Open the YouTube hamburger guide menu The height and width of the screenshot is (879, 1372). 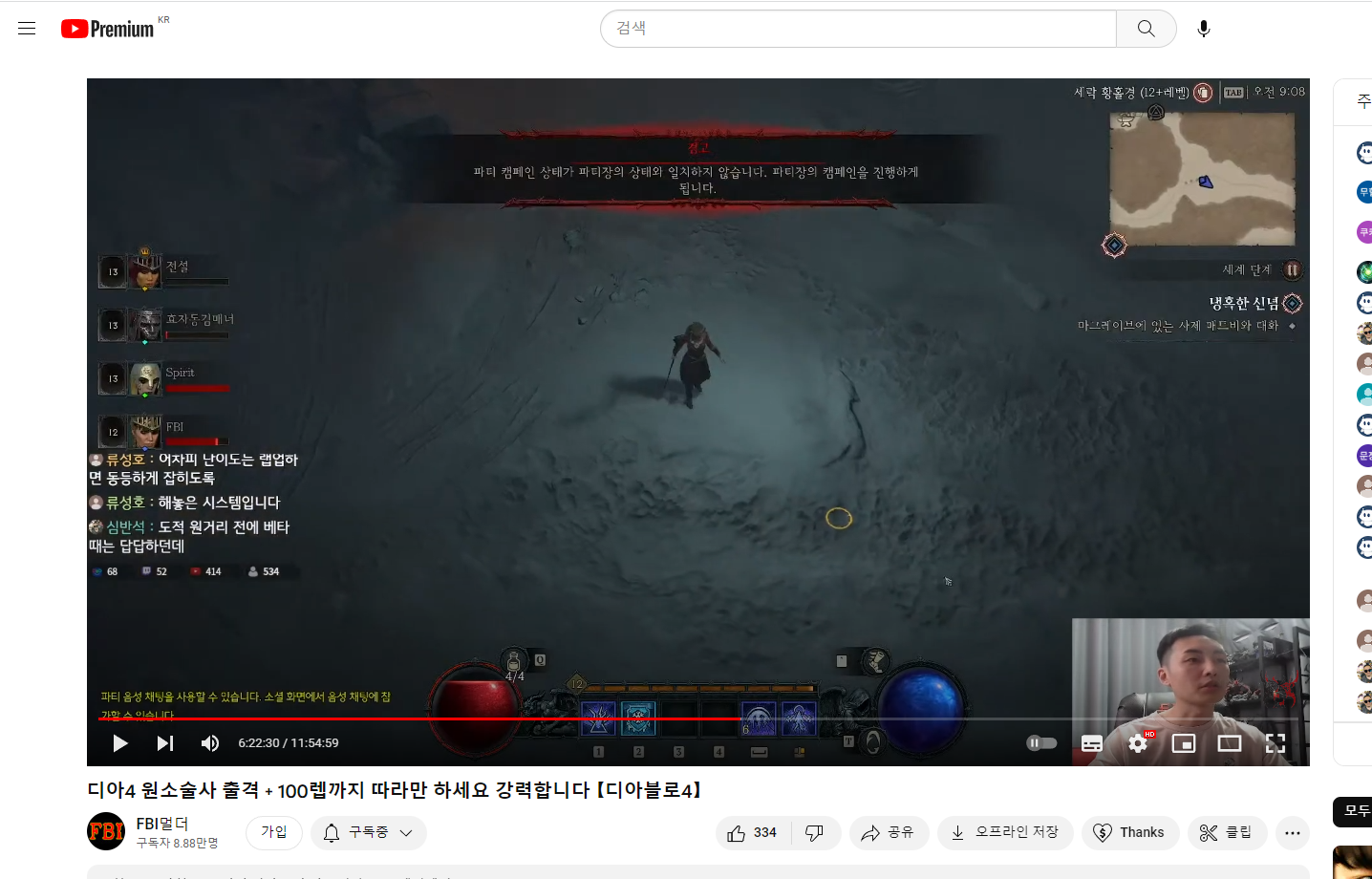[27, 29]
